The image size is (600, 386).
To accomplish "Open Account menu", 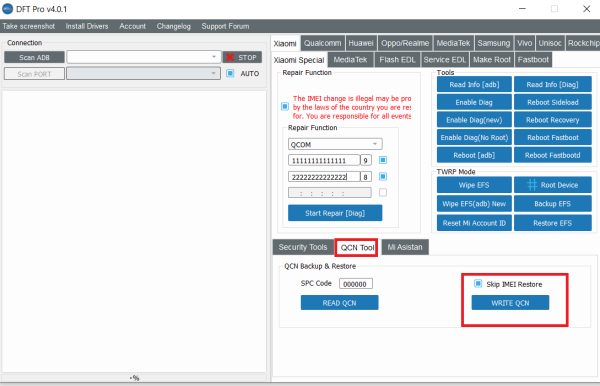I will [x=132, y=26].
